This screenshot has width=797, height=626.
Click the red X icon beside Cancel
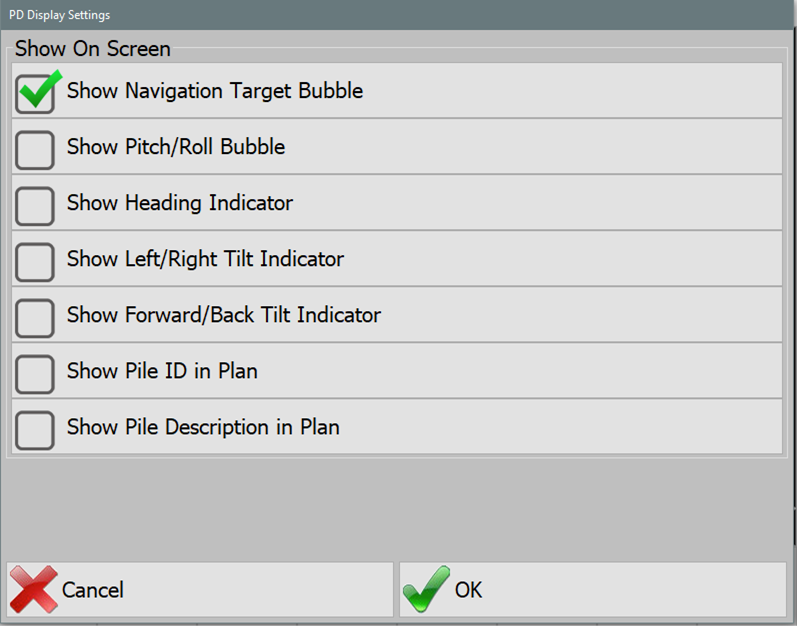pyautogui.click(x=34, y=588)
